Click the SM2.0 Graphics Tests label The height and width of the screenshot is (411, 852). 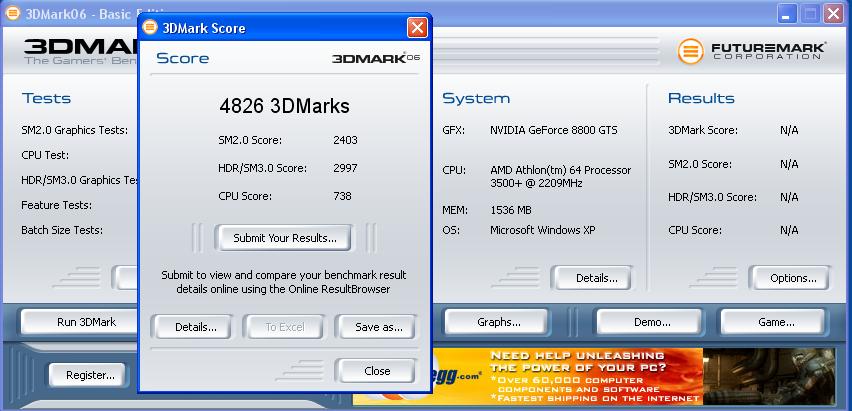tap(74, 130)
